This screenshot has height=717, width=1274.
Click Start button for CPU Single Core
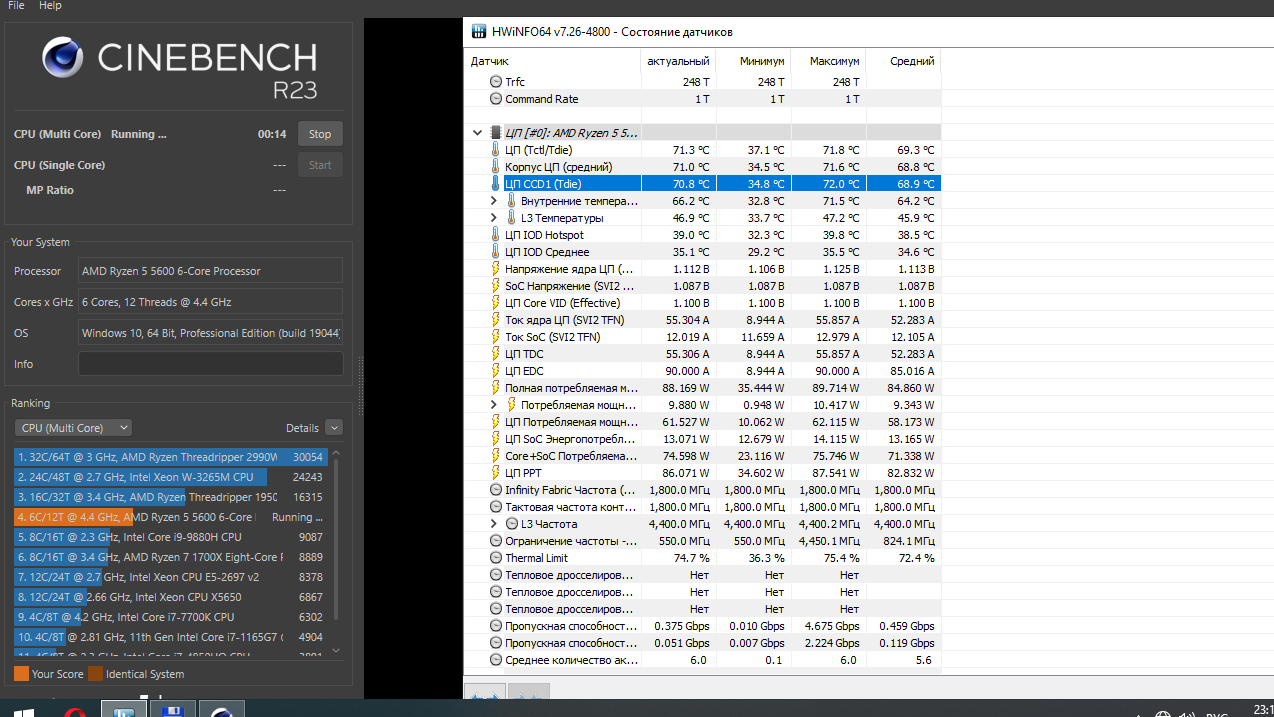tap(320, 165)
